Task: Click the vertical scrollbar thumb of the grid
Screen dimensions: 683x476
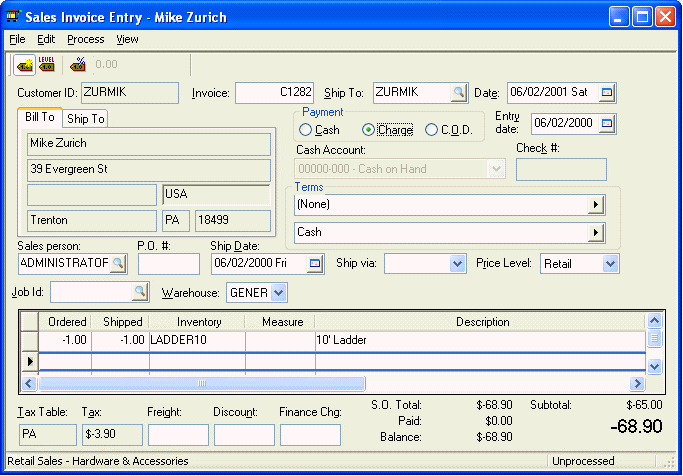Action: point(654,338)
